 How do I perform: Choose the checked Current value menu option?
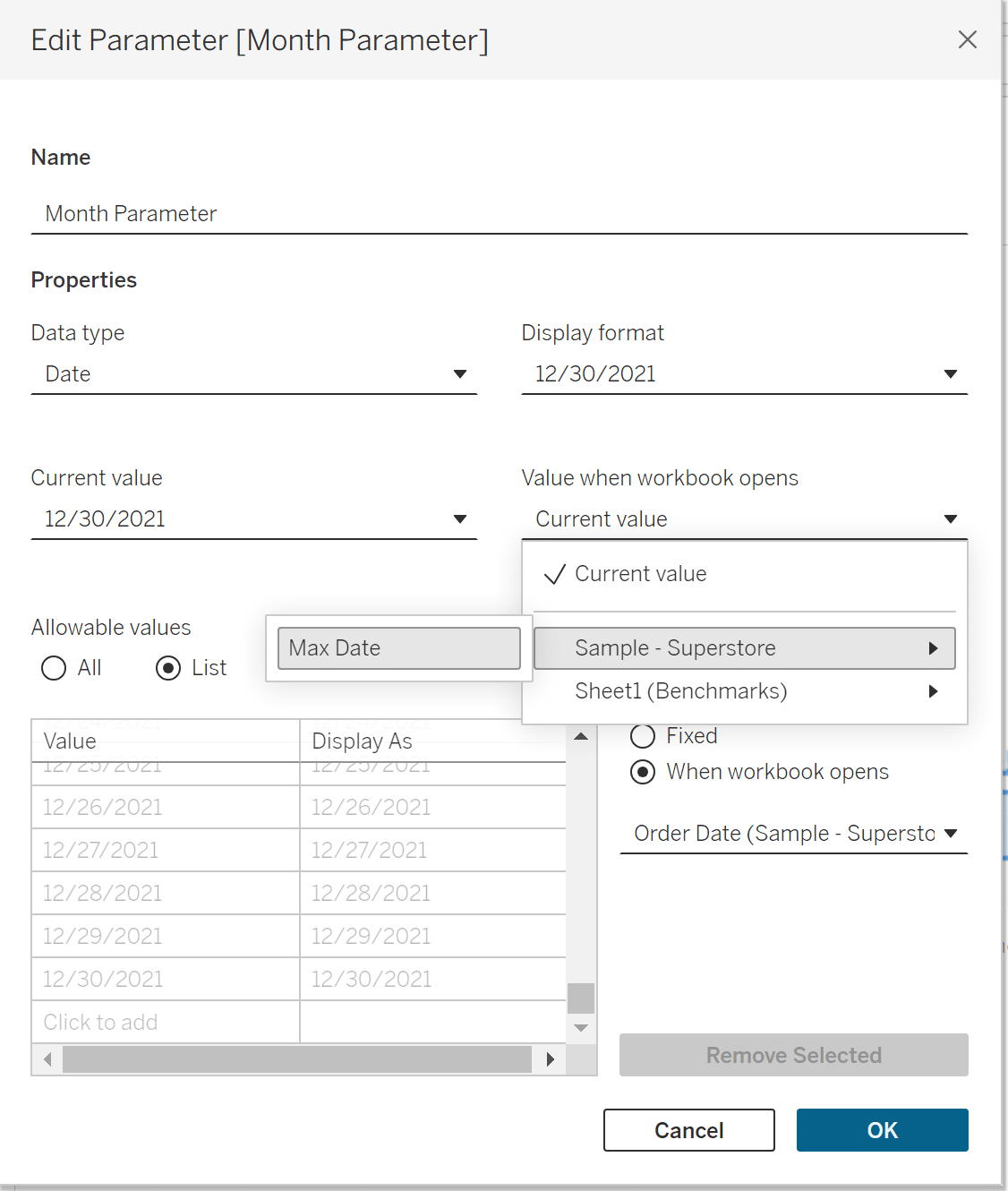(745, 574)
